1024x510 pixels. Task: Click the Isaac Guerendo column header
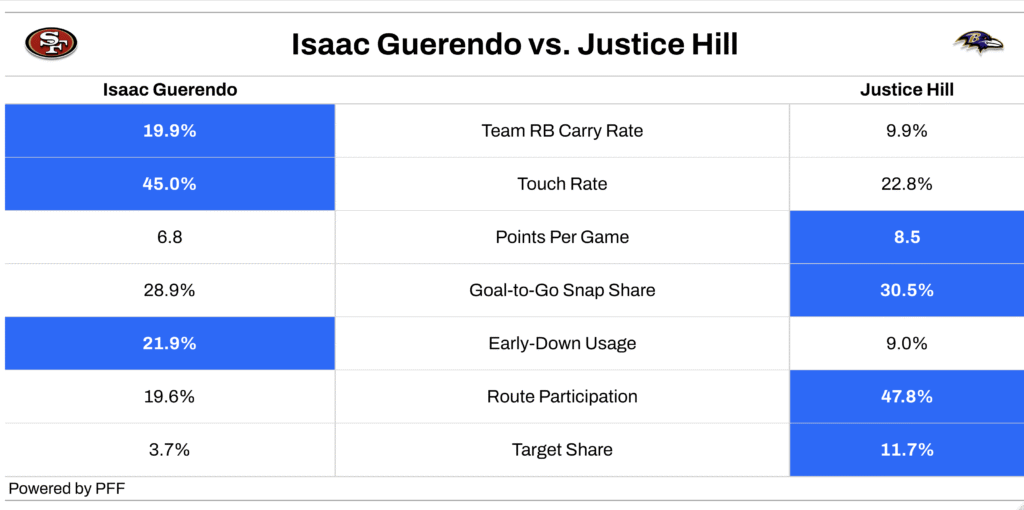coord(170,90)
